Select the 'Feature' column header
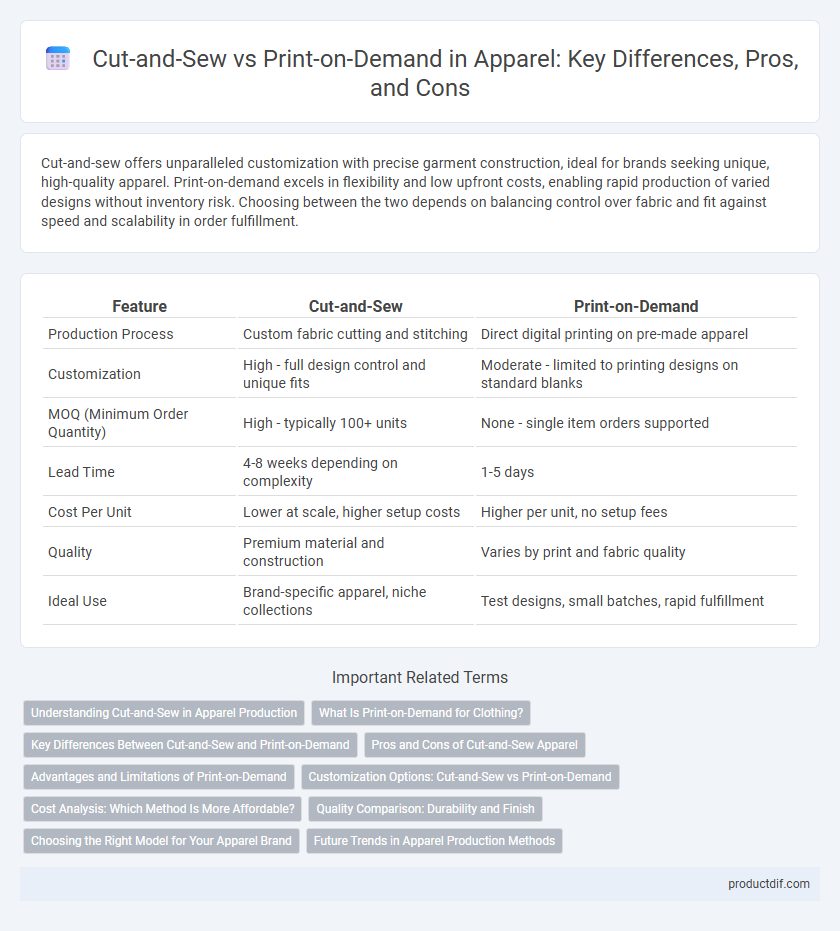840x931 pixels. pos(140,306)
